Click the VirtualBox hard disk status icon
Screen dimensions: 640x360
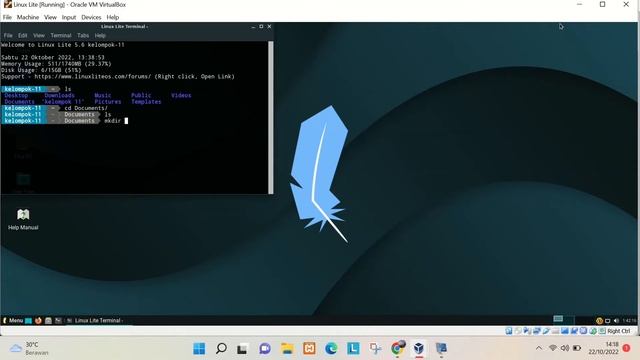(x=509, y=331)
